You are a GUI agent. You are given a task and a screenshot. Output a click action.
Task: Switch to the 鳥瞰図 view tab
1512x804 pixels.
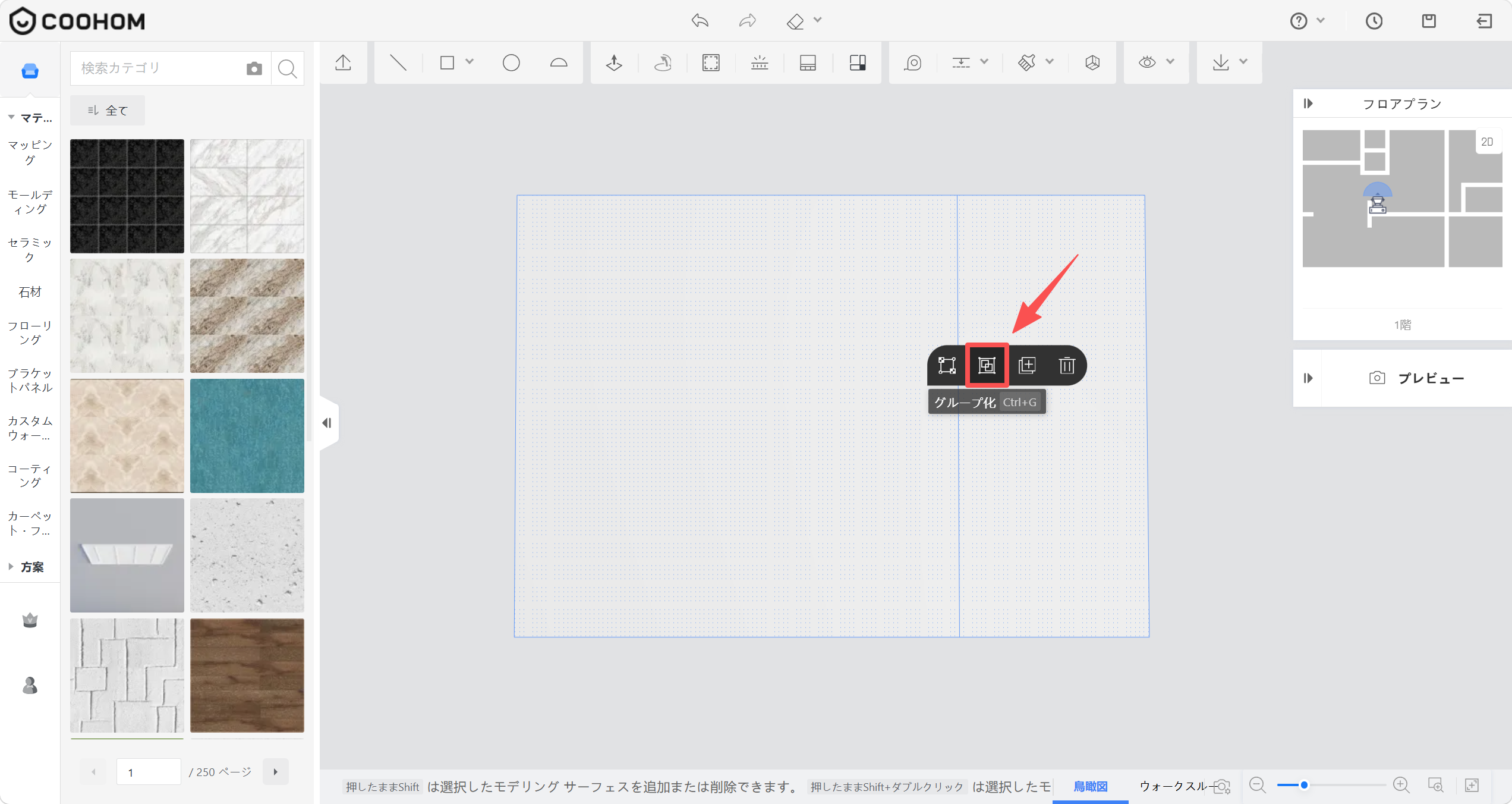click(1091, 786)
